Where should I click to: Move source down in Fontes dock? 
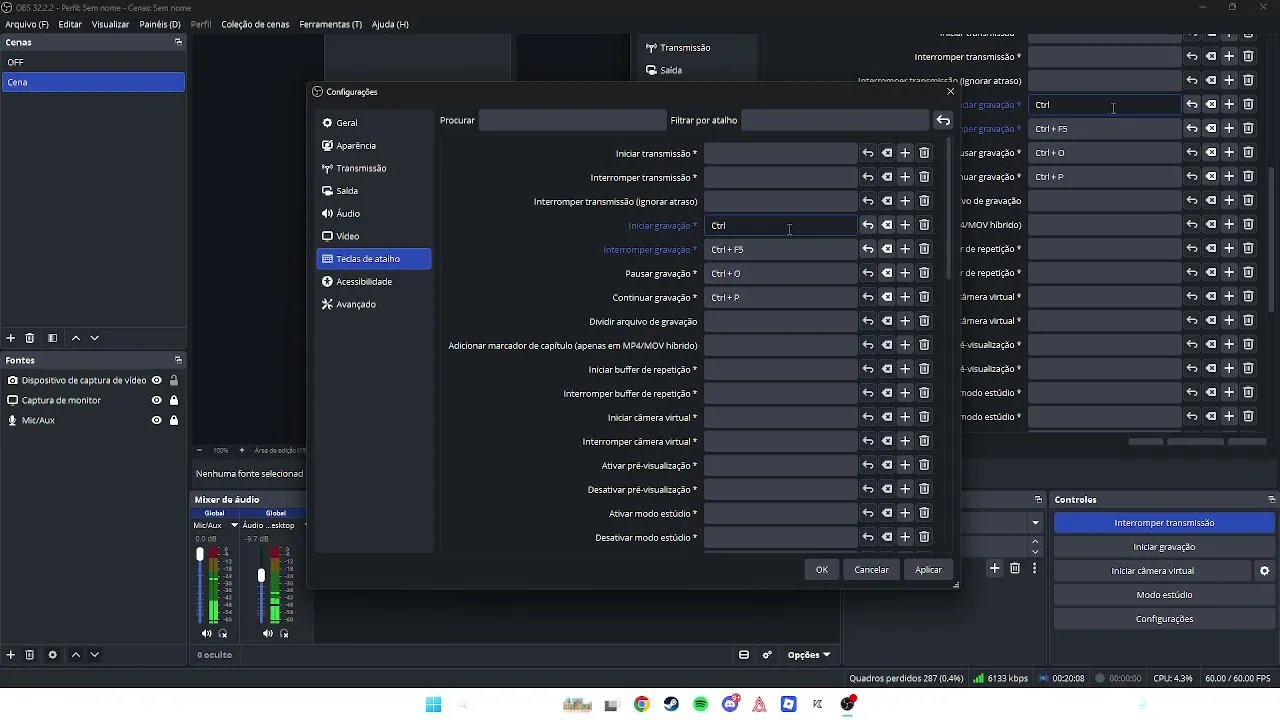(x=95, y=655)
